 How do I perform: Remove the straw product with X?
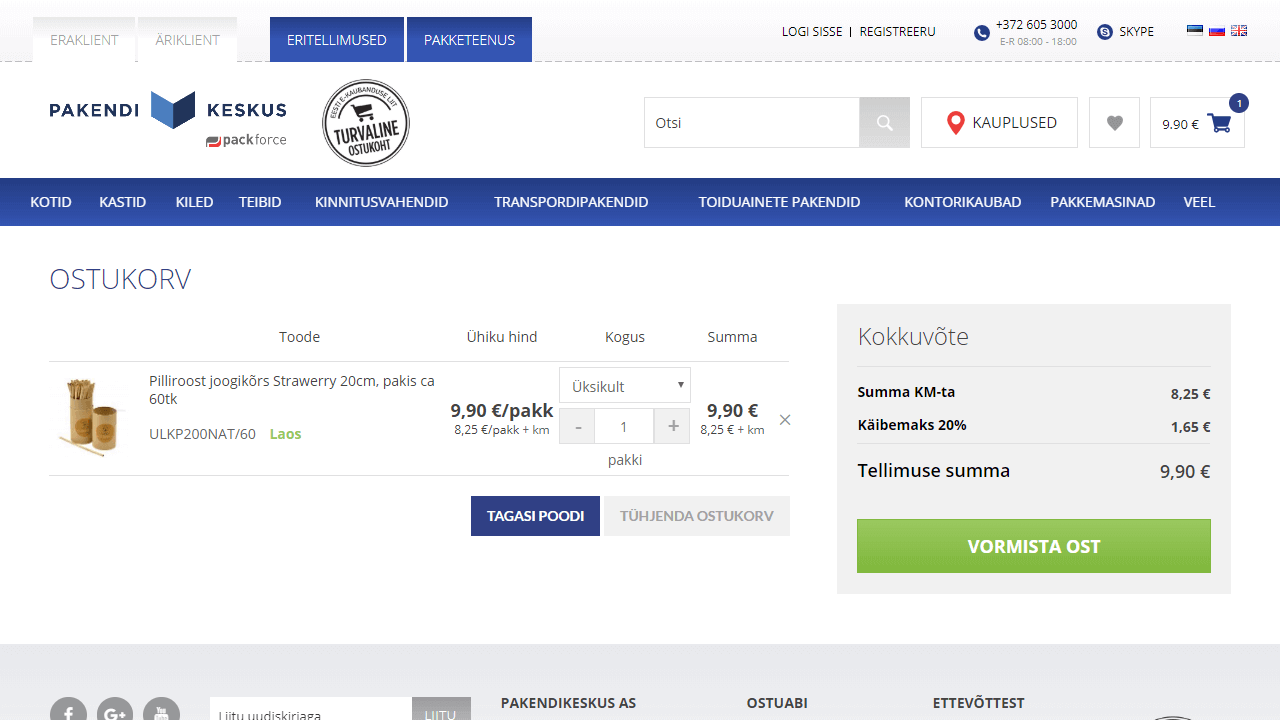point(785,420)
